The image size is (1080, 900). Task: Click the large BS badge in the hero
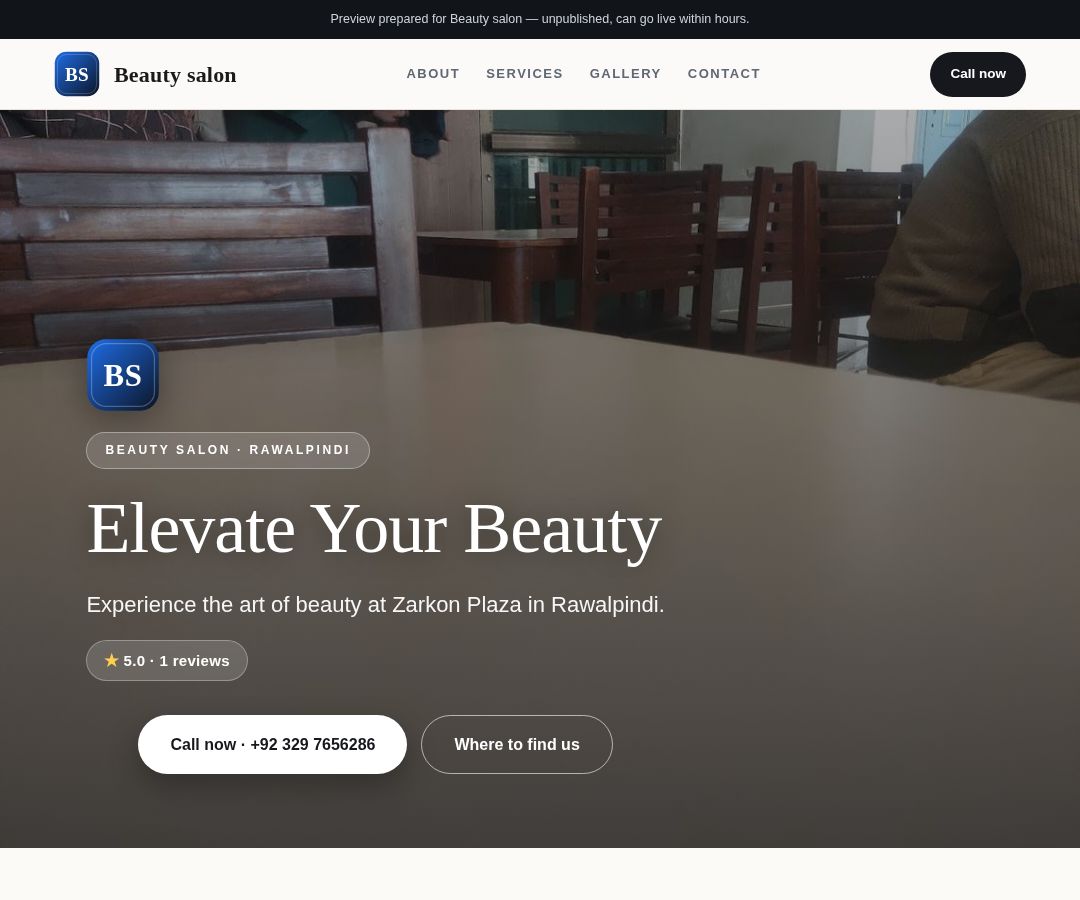[x=123, y=375]
